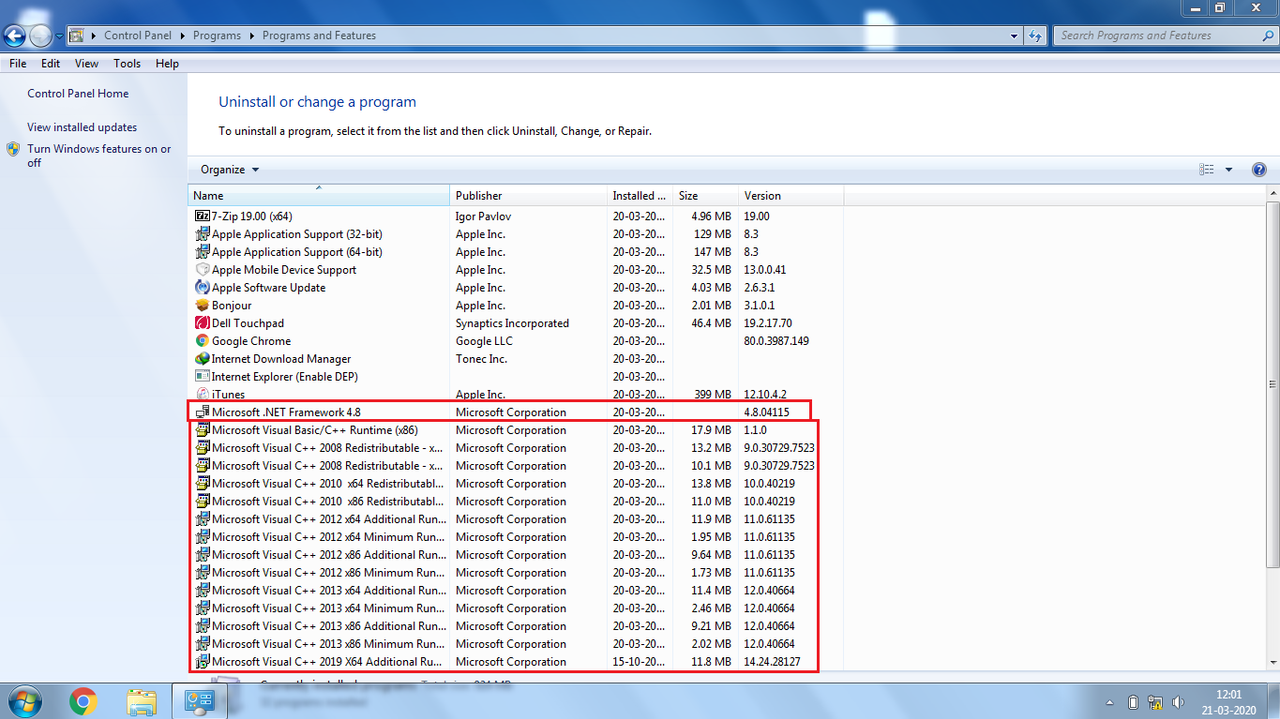Image resolution: width=1280 pixels, height=719 pixels.
Task: Open File Explorer from the taskbar
Action: pos(141,702)
